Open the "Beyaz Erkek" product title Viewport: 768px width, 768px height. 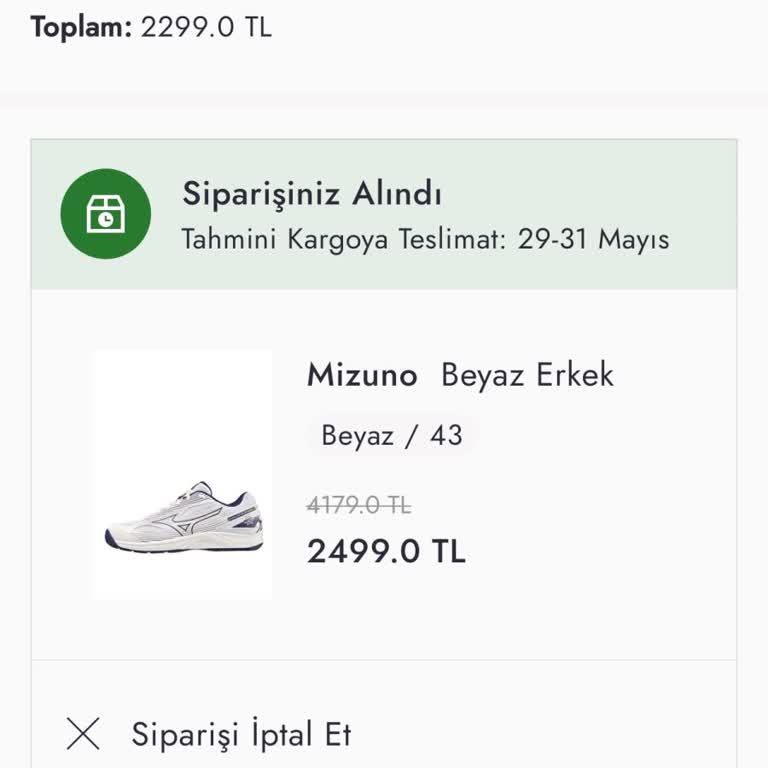click(527, 375)
